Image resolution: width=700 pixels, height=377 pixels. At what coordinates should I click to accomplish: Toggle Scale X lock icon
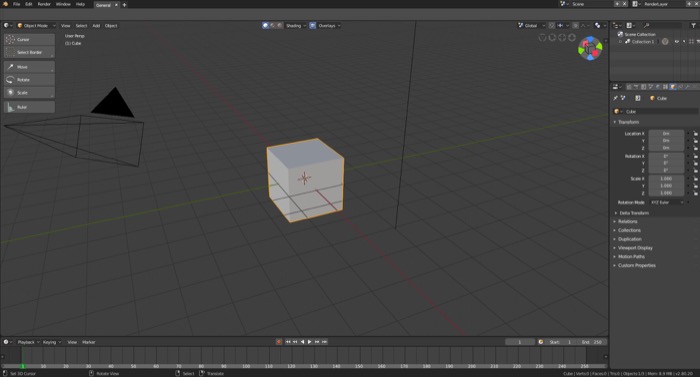click(x=696, y=179)
